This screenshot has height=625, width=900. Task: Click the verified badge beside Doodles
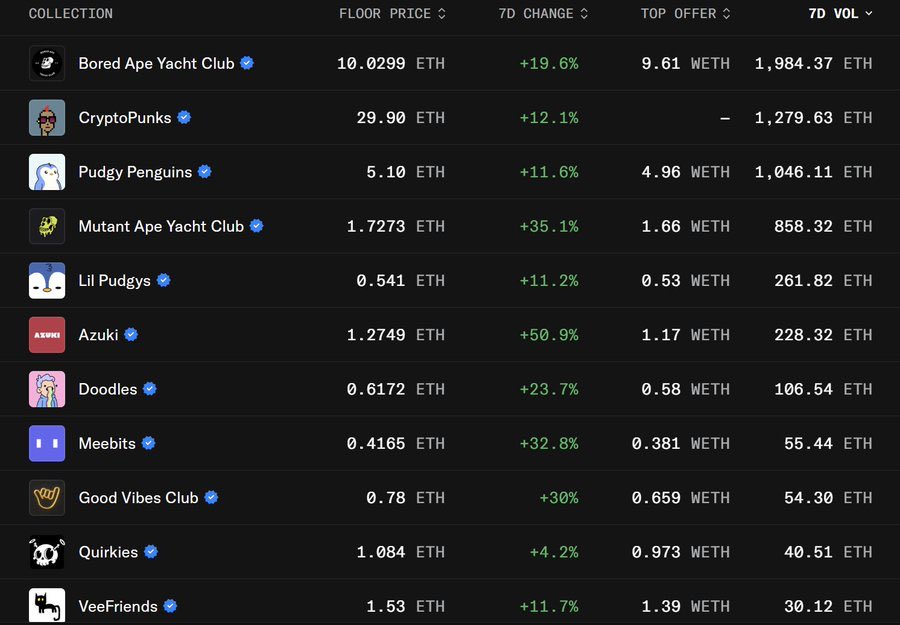coord(150,389)
